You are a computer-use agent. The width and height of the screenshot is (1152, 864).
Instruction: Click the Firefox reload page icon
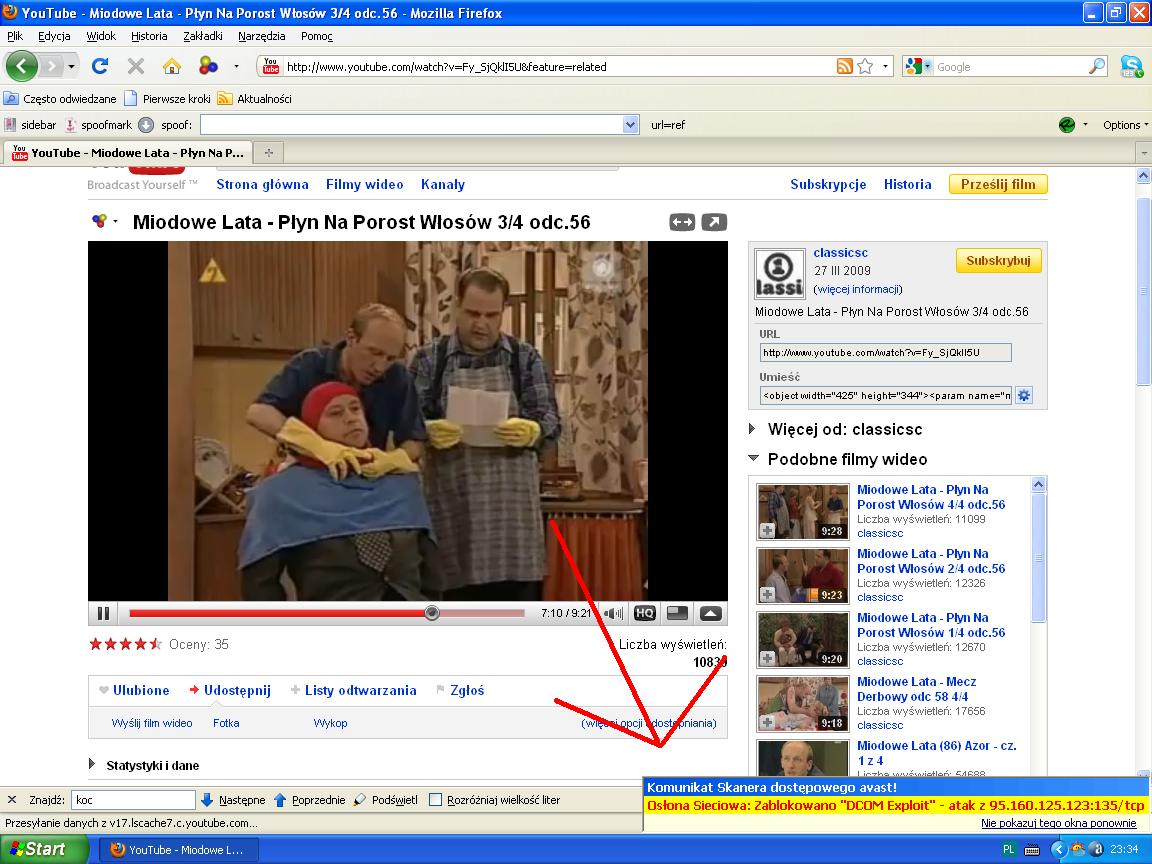click(100, 67)
